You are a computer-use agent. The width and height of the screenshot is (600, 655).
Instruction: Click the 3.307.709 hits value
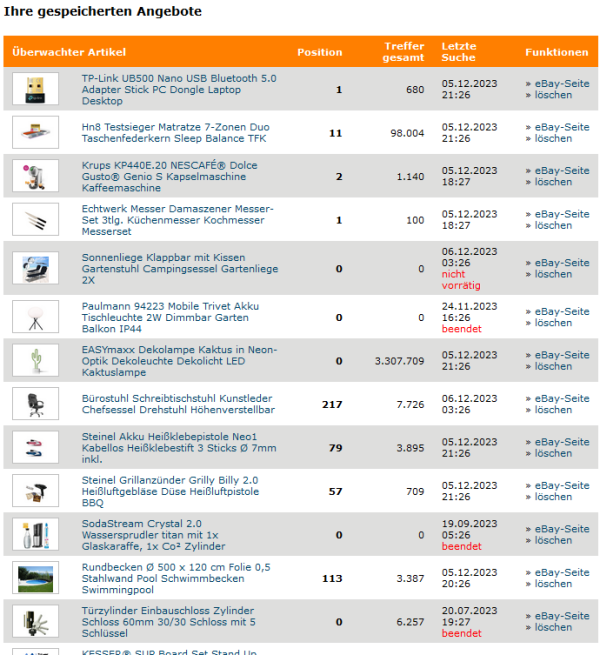[x=399, y=361]
